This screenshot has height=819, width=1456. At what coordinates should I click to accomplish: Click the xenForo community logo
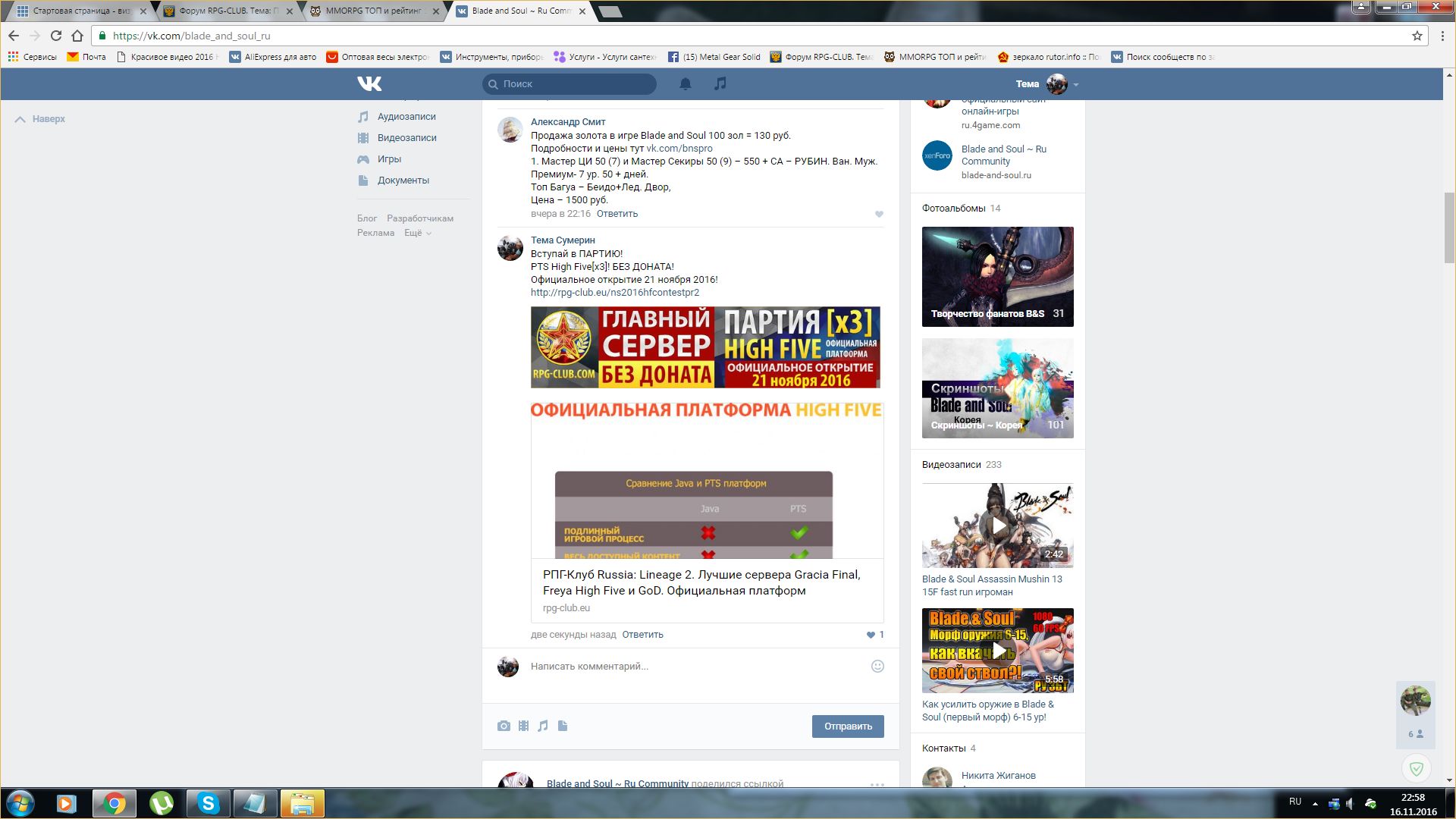point(937,155)
